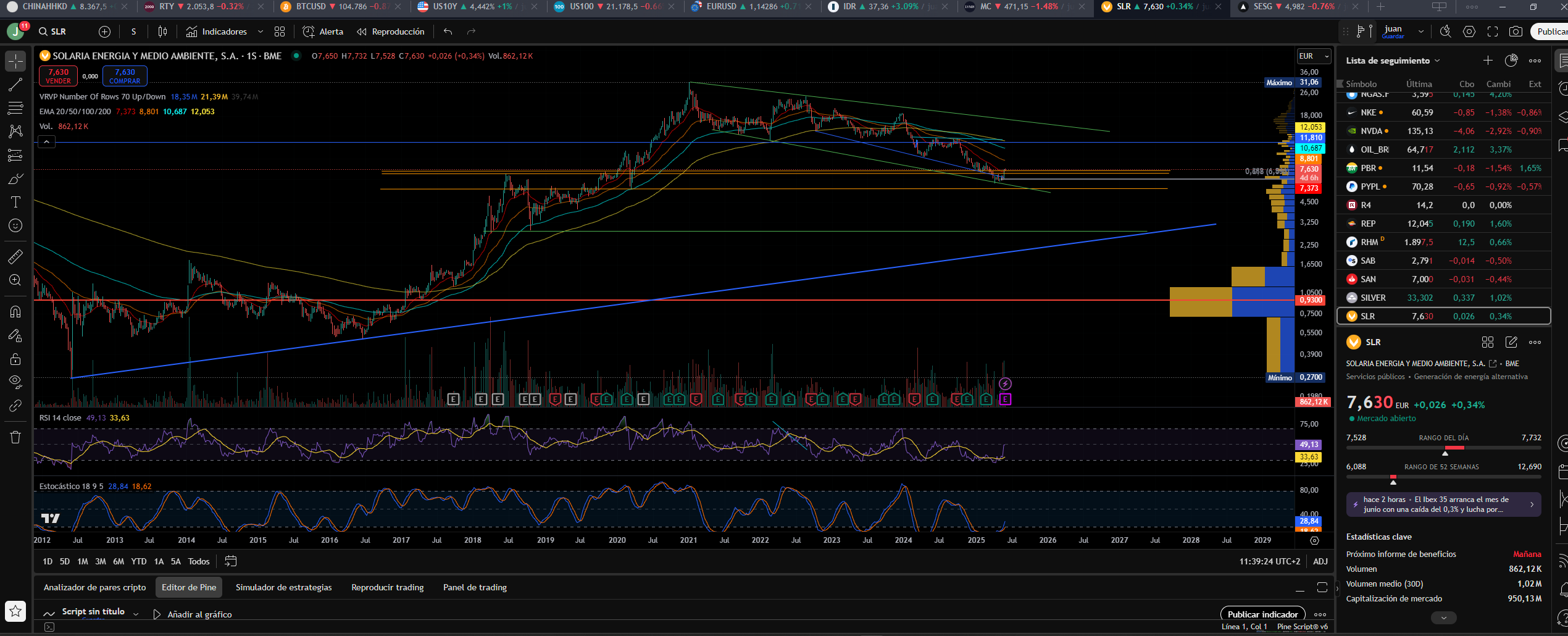Open the go-to-date calendar icon
Screen dimensions: 1568x636
230,561
